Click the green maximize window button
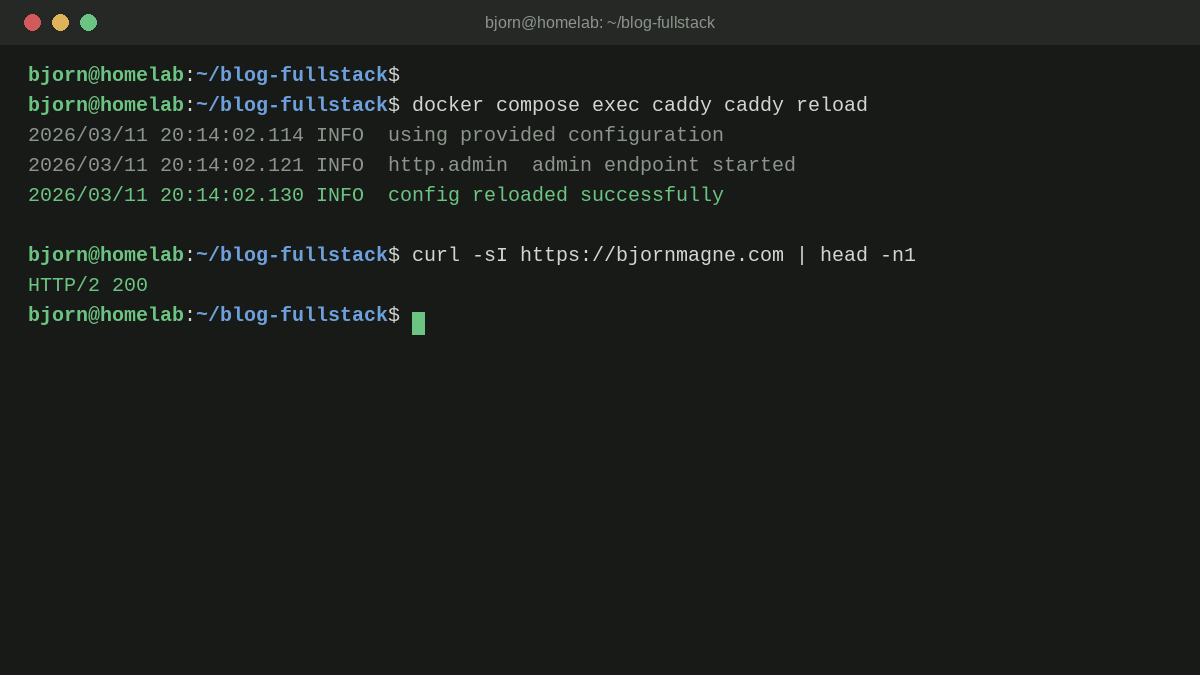The width and height of the screenshot is (1200, 675). click(x=88, y=22)
